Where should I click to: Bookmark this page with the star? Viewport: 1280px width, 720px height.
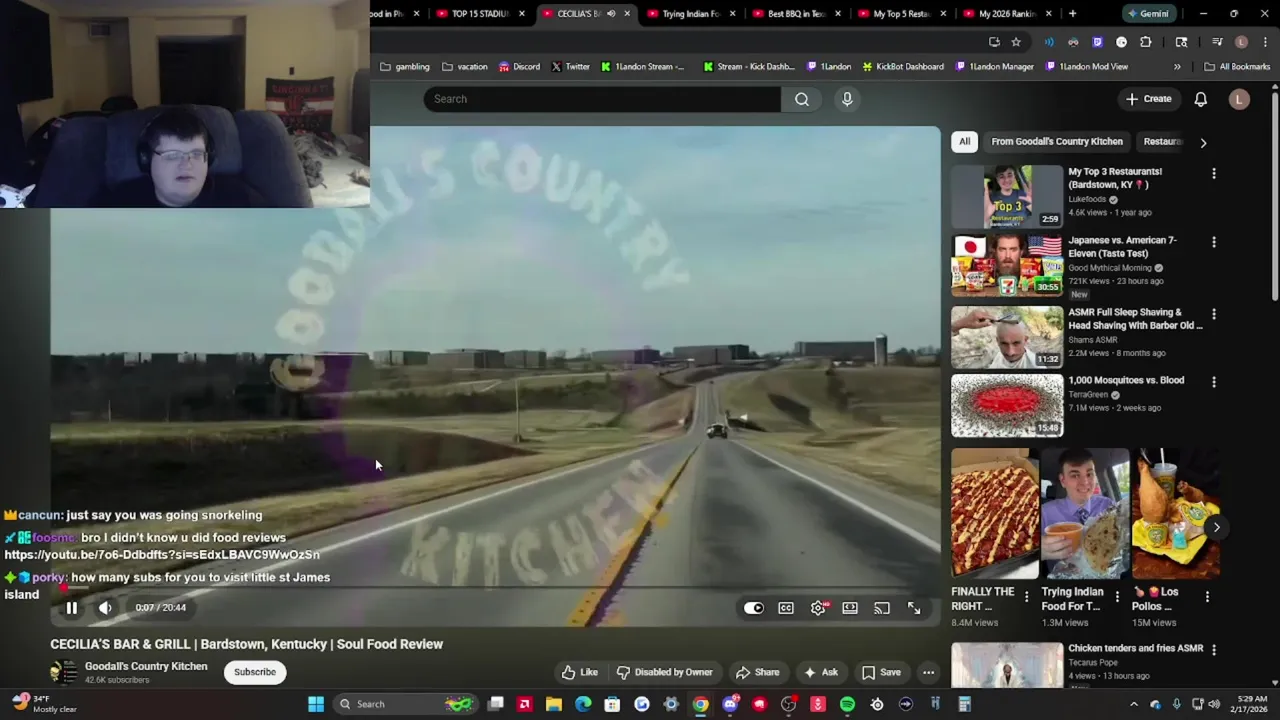1016,42
